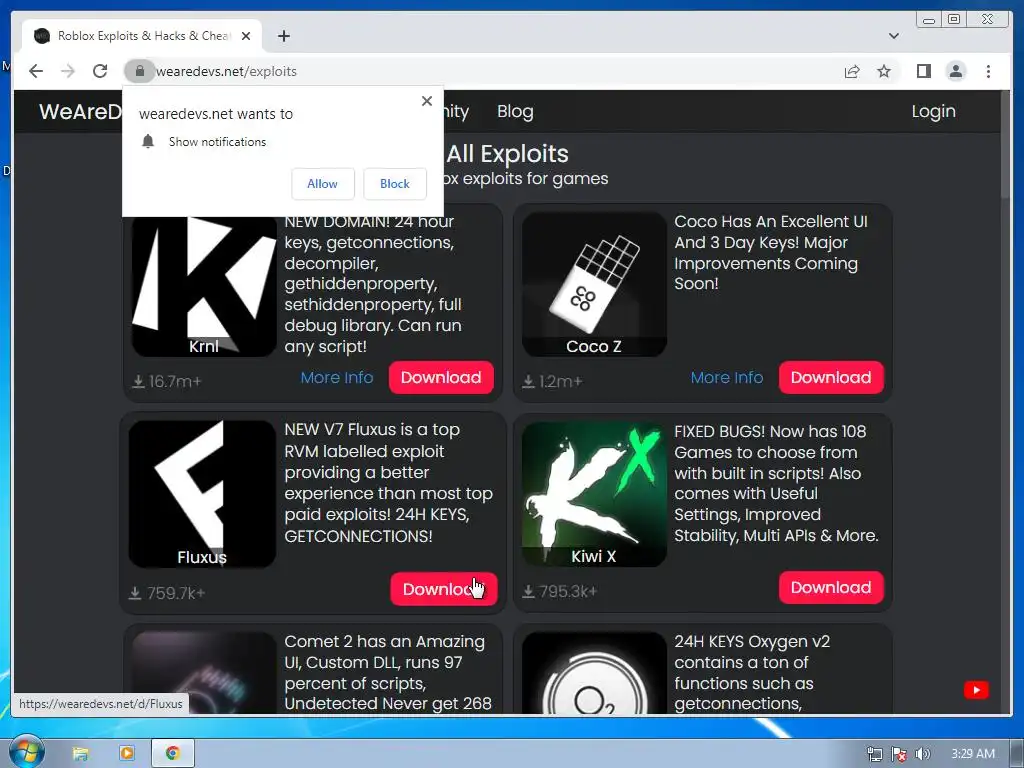Open More Info for Krnl

(337, 377)
